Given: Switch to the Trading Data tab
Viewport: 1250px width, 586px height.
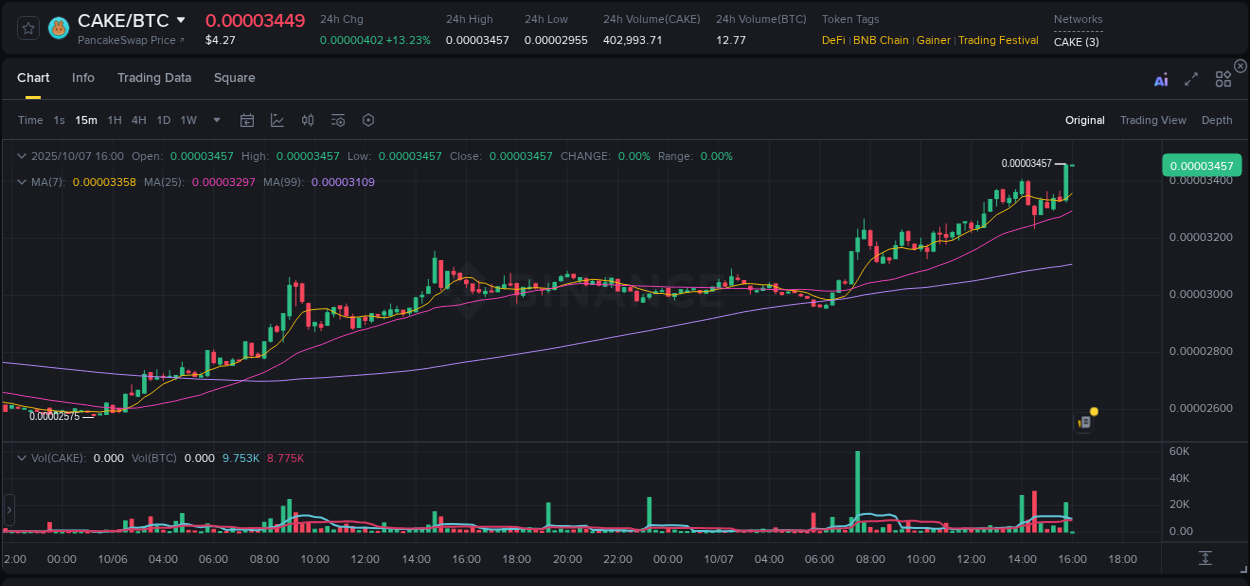Looking at the screenshot, I should click(154, 78).
